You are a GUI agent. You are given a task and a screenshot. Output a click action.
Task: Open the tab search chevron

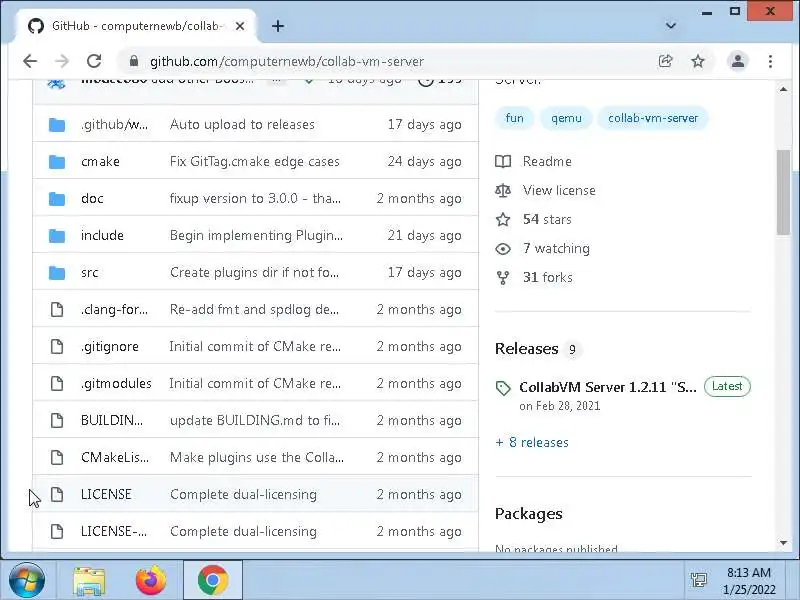671,26
